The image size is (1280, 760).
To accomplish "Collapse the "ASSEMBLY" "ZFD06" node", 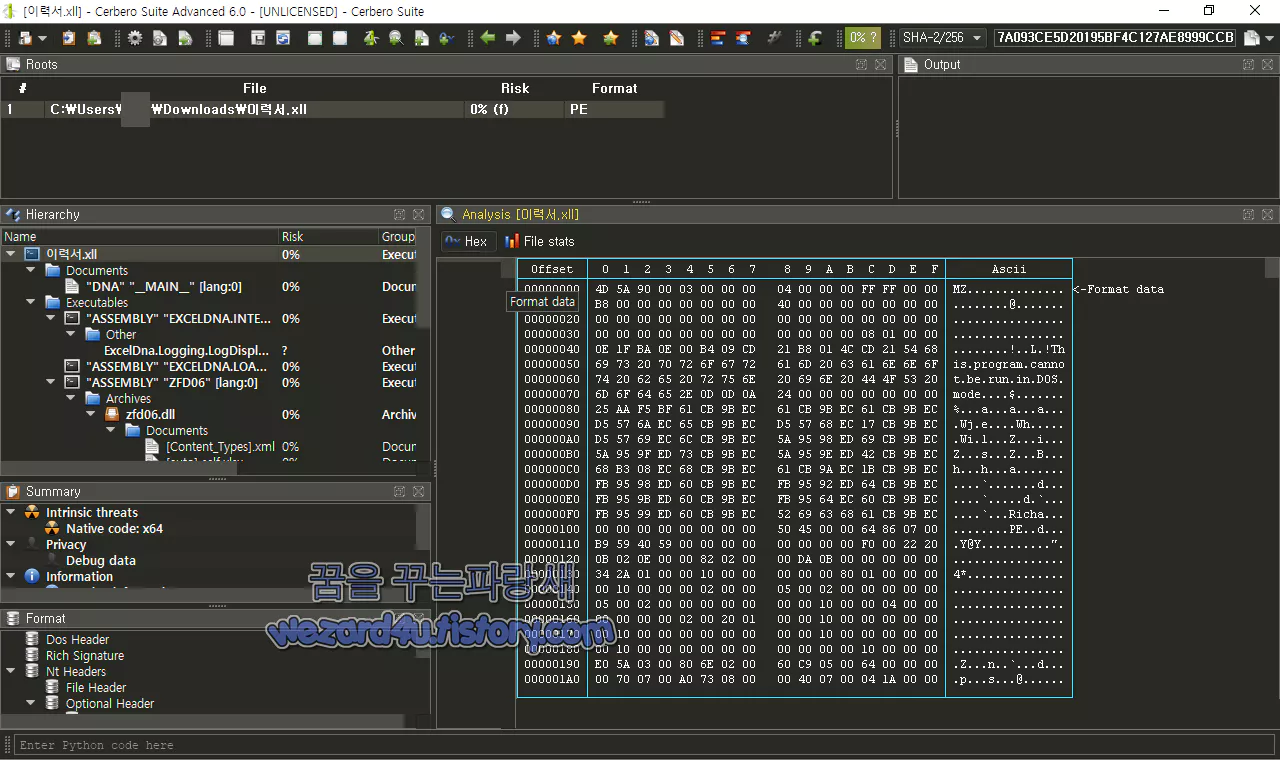I will (x=51, y=382).
